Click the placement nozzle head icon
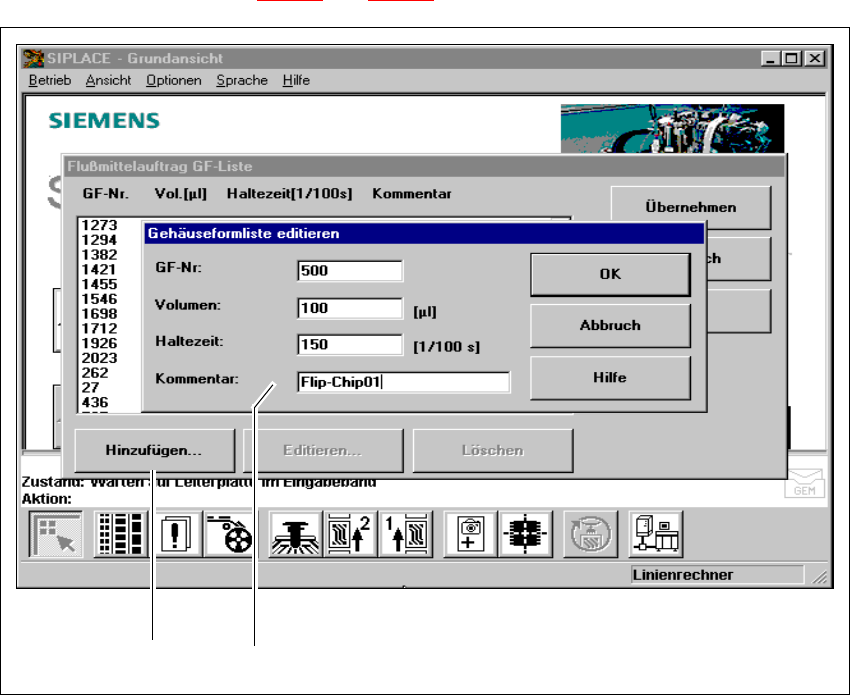Image resolution: width=850 pixels, height=695 pixels. (x=295, y=533)
